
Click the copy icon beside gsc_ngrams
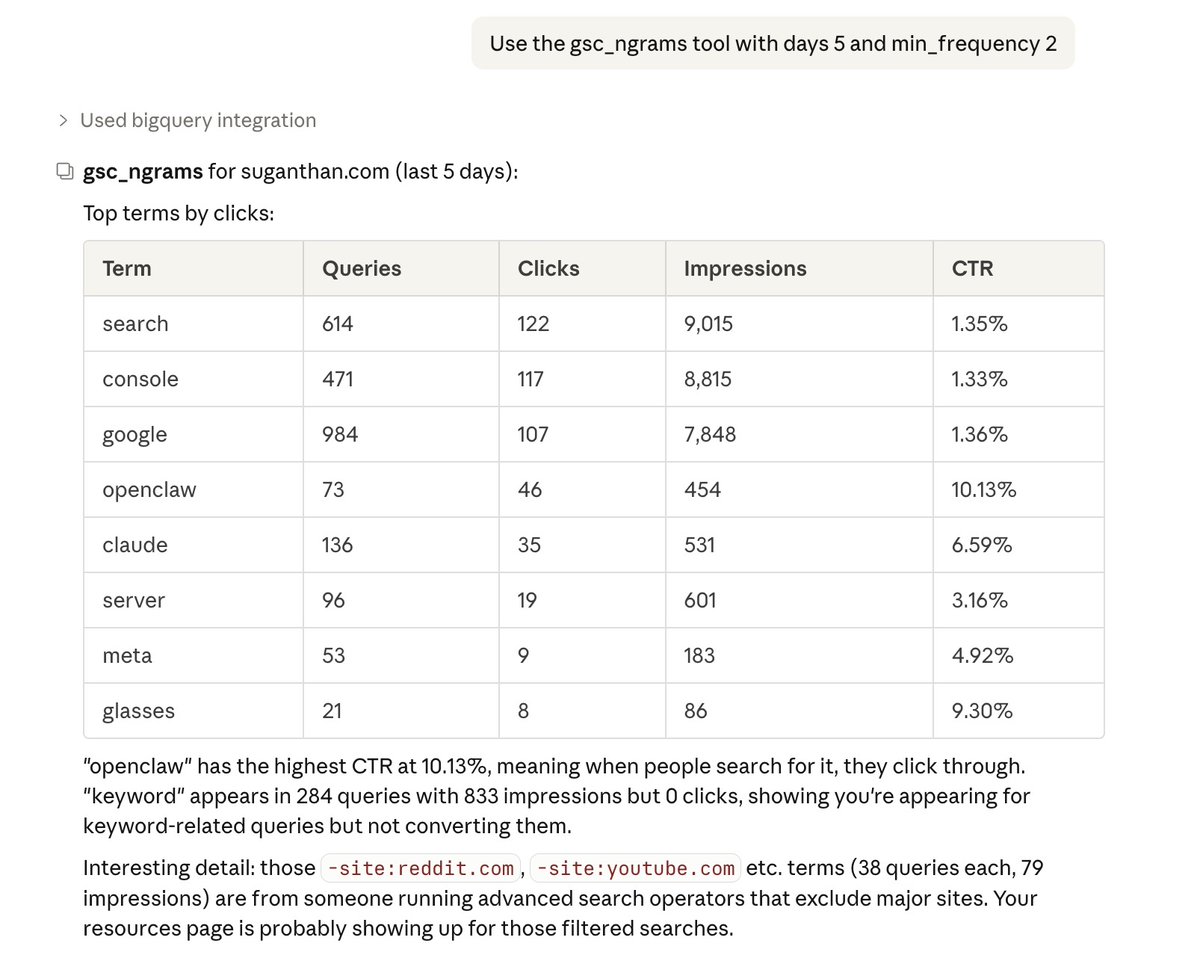point(65,172)
